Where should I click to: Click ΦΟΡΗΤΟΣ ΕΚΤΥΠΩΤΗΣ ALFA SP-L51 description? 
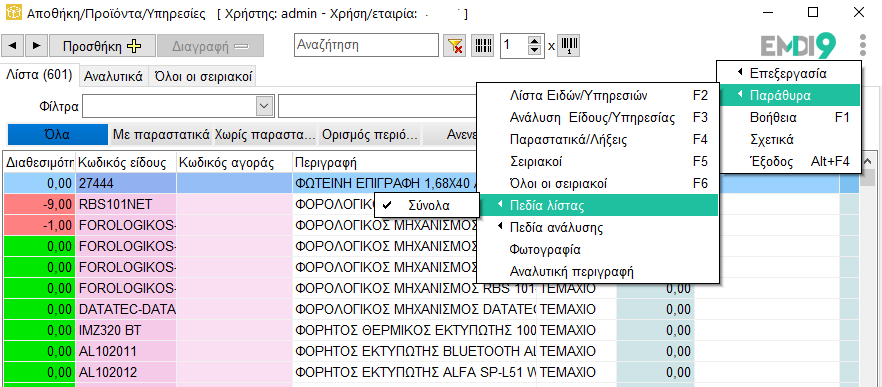(x=415, y=372)
